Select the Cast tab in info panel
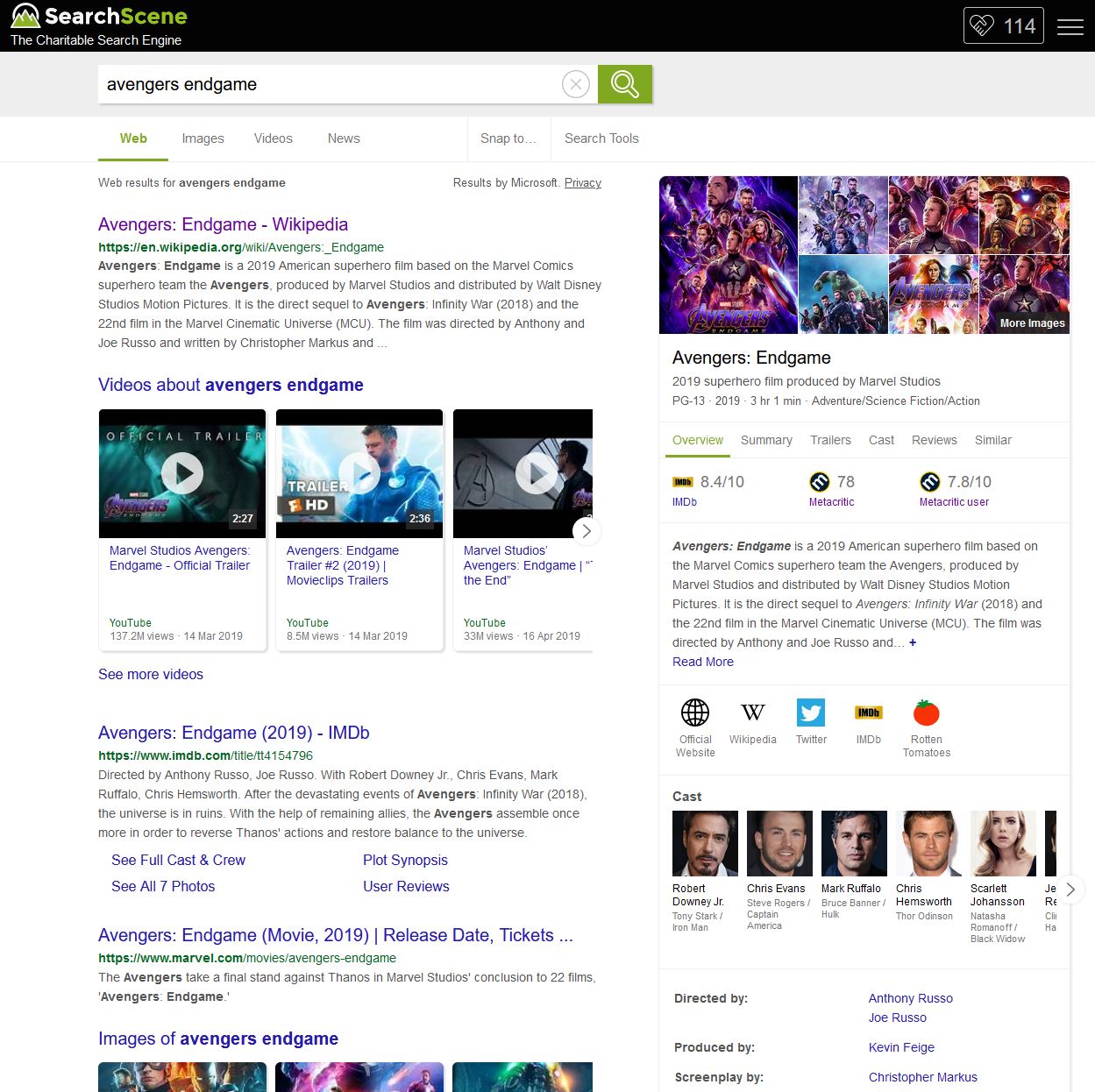1095x1092 pixels. pos(881,440)
